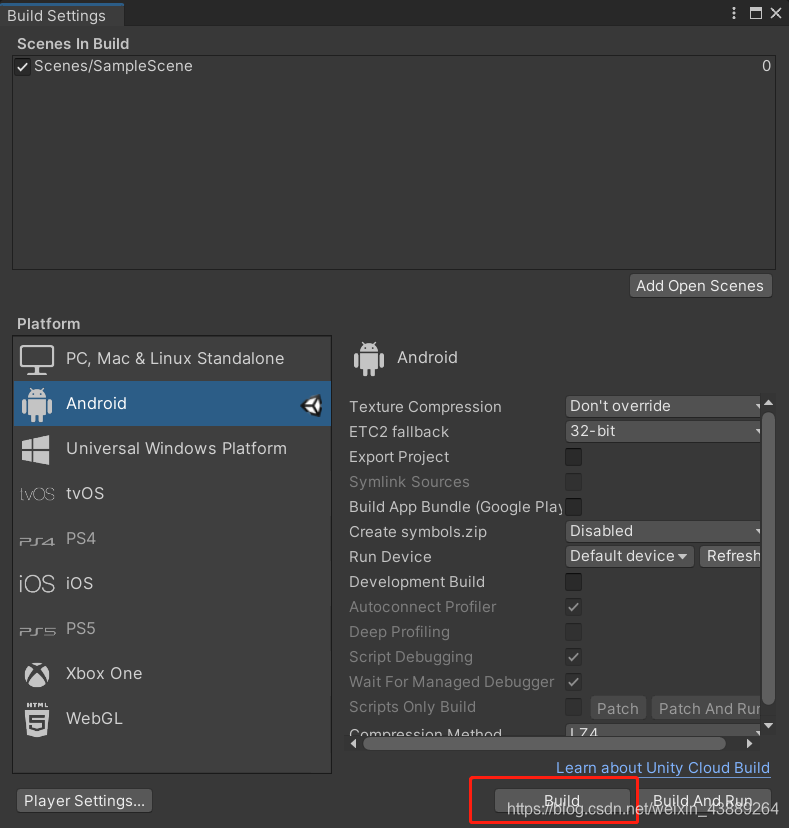Click the Unity logo on the Android row
This screenshot has width=789, height=828.
[x=312, y=406]
